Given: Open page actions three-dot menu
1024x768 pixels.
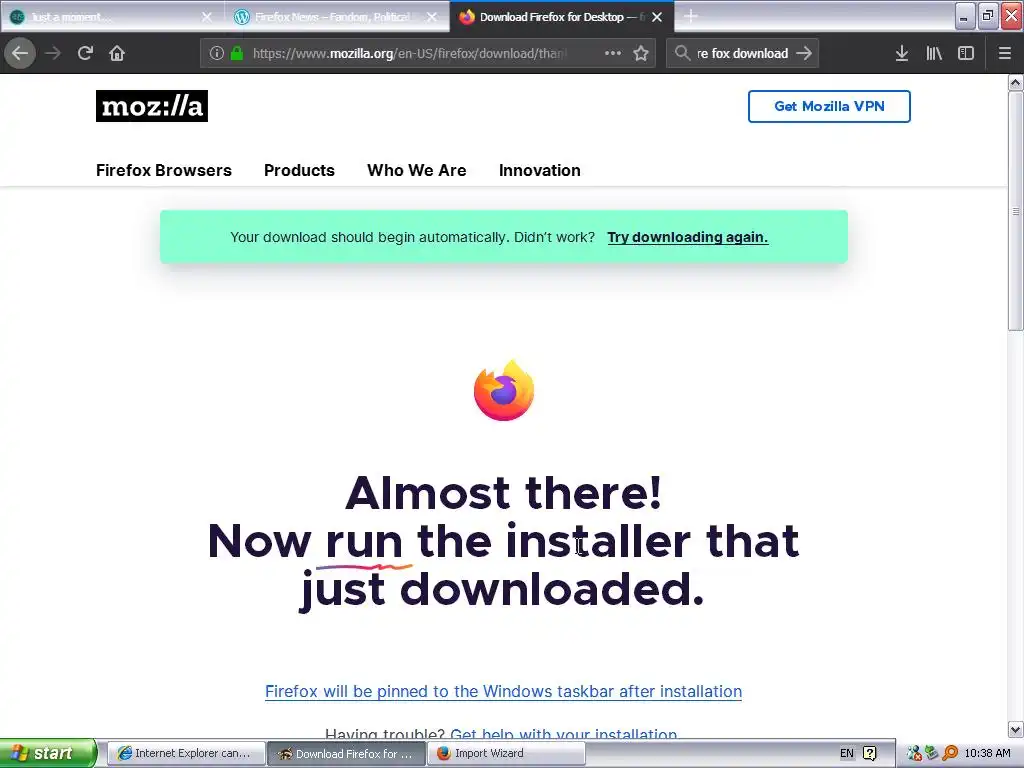Looking at the screenshot, I should click(613, 53).
